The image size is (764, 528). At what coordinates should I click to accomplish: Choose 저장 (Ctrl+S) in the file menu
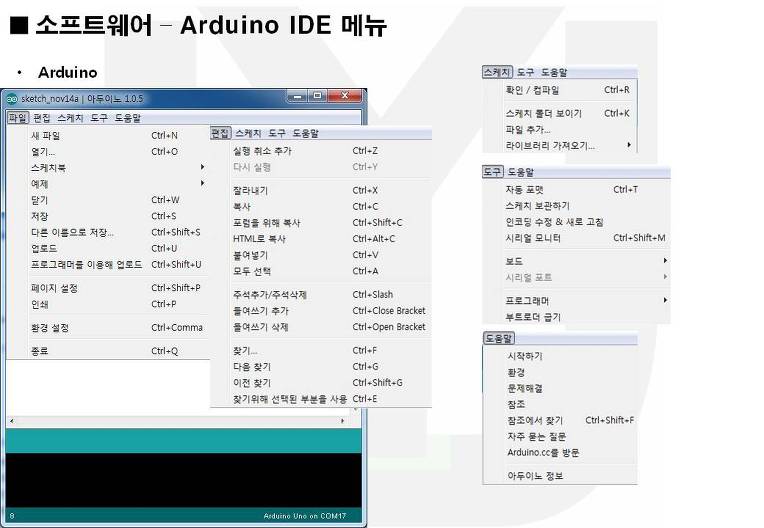(x=108, y=216)
